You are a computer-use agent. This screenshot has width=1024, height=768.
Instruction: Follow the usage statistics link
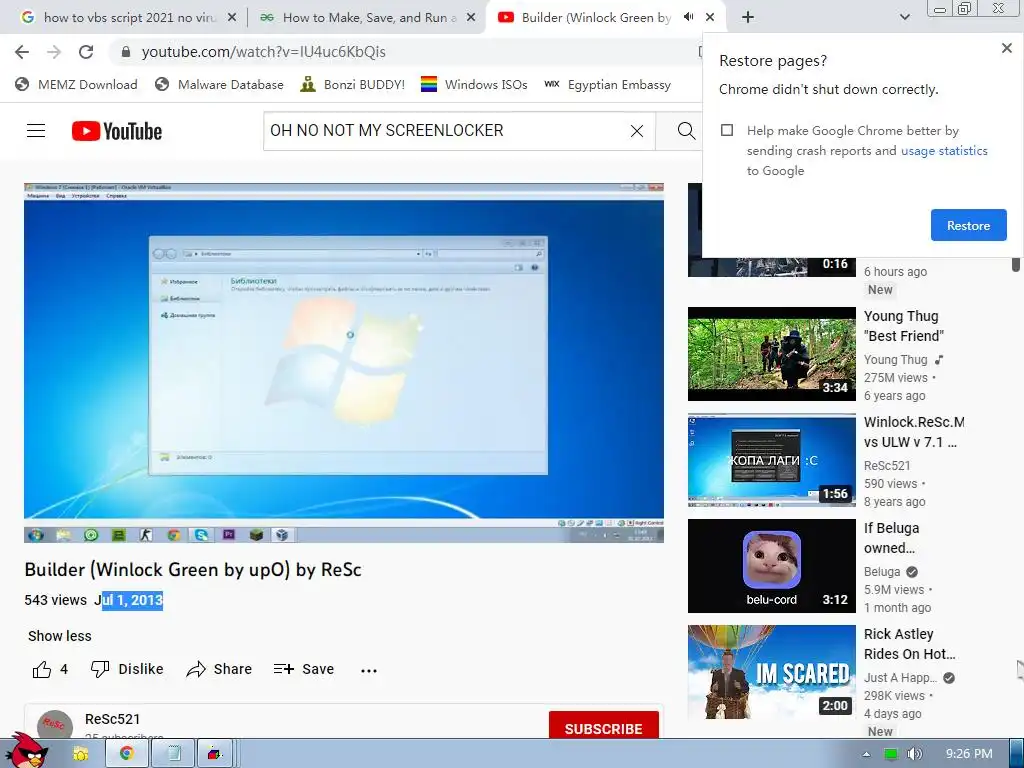(944, 151)
